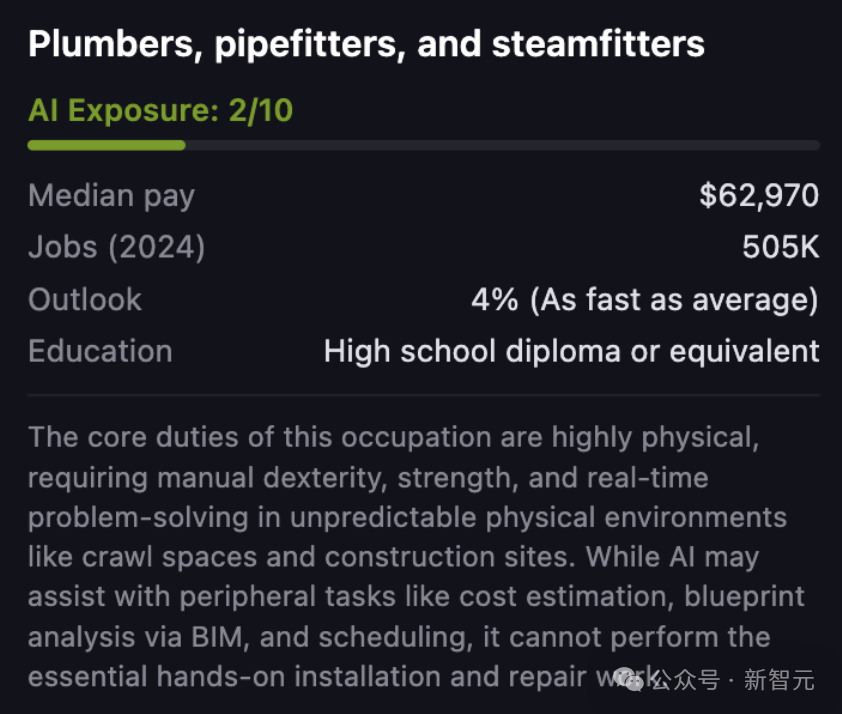Click the "Jobs (2024)" label
The width and height of the screenshot is (842, 714).
coord(117,248)
